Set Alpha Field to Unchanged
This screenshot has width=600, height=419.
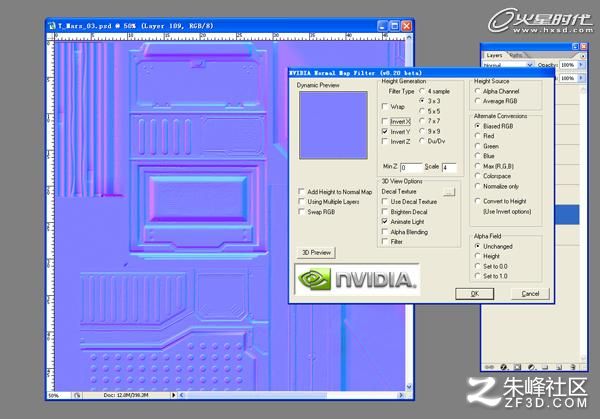[x=477, y=246]
